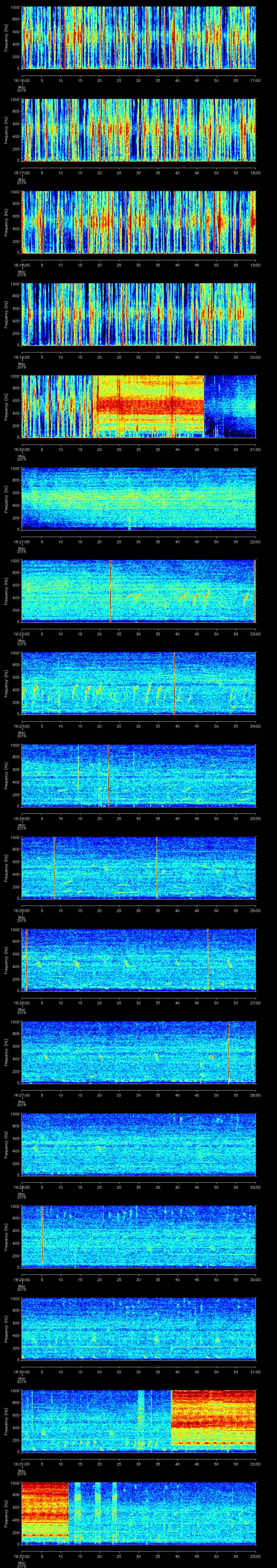Click the 16:29:00 start time label

pyautogui.click(x=21, y=1279)
